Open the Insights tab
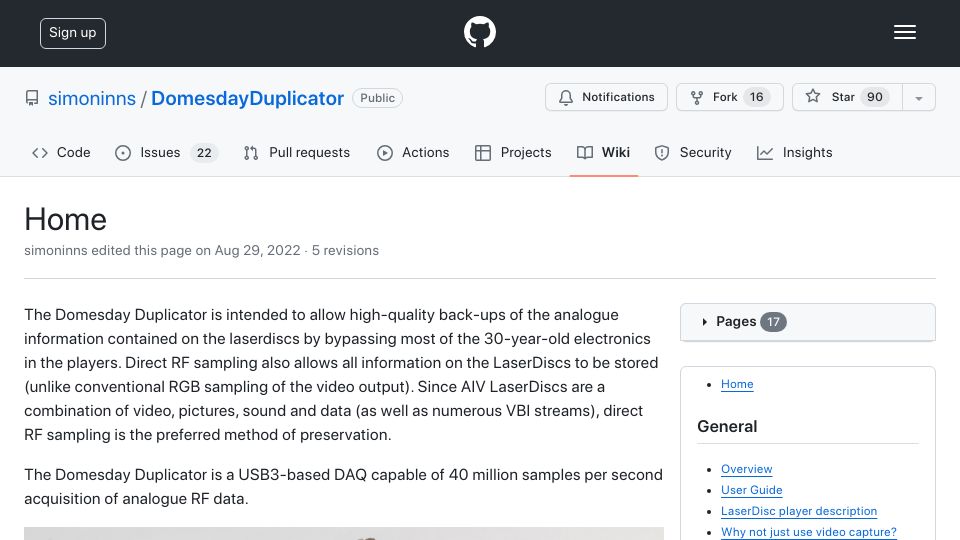Image resolution: width=960 pixels, height=540 pixels. [795, 152]
